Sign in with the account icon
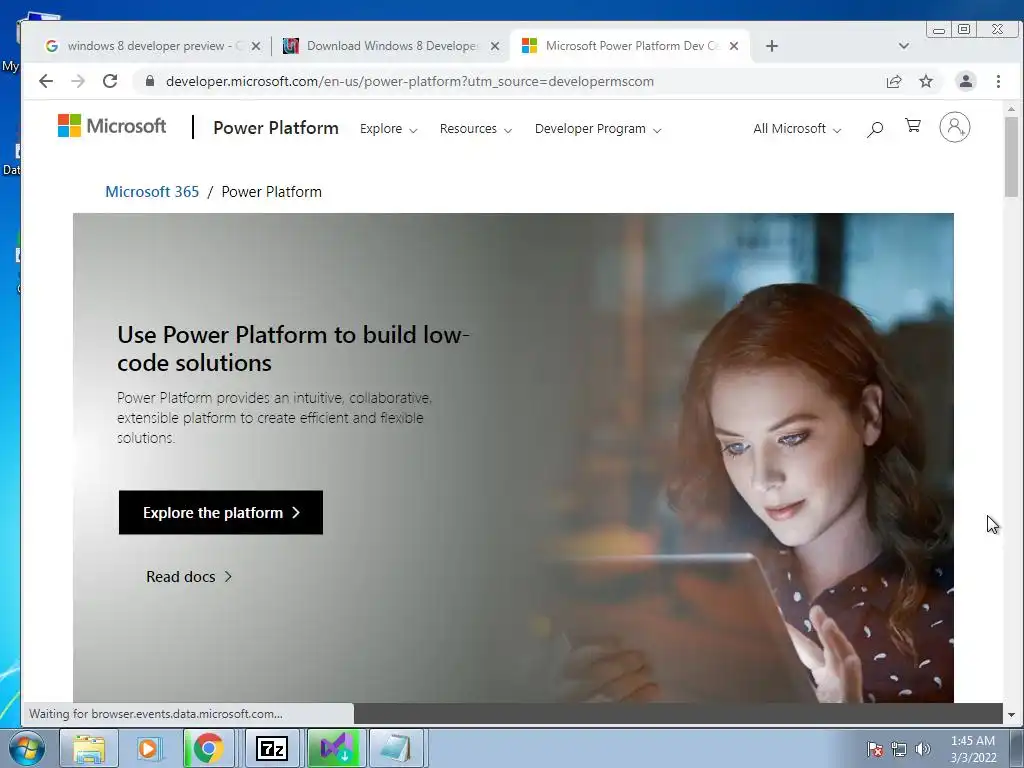This screenshot has height=768, width=1024. [955, 127]
